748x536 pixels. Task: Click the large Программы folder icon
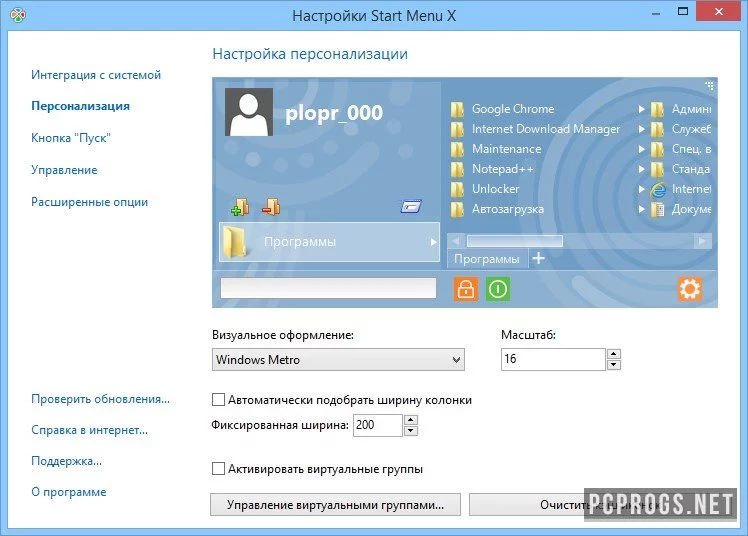pos(235,242)
